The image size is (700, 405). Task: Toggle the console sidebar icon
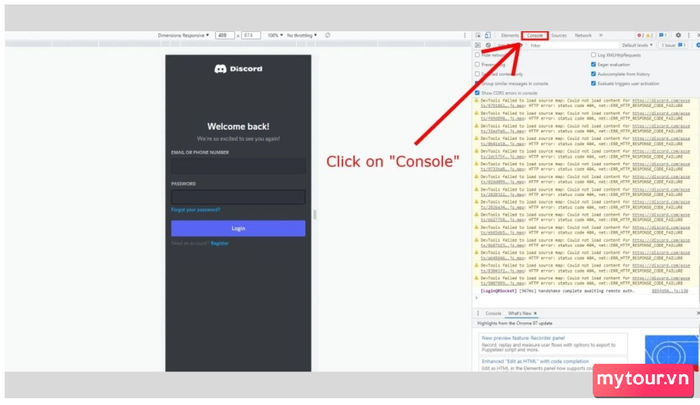pos(478,45)
